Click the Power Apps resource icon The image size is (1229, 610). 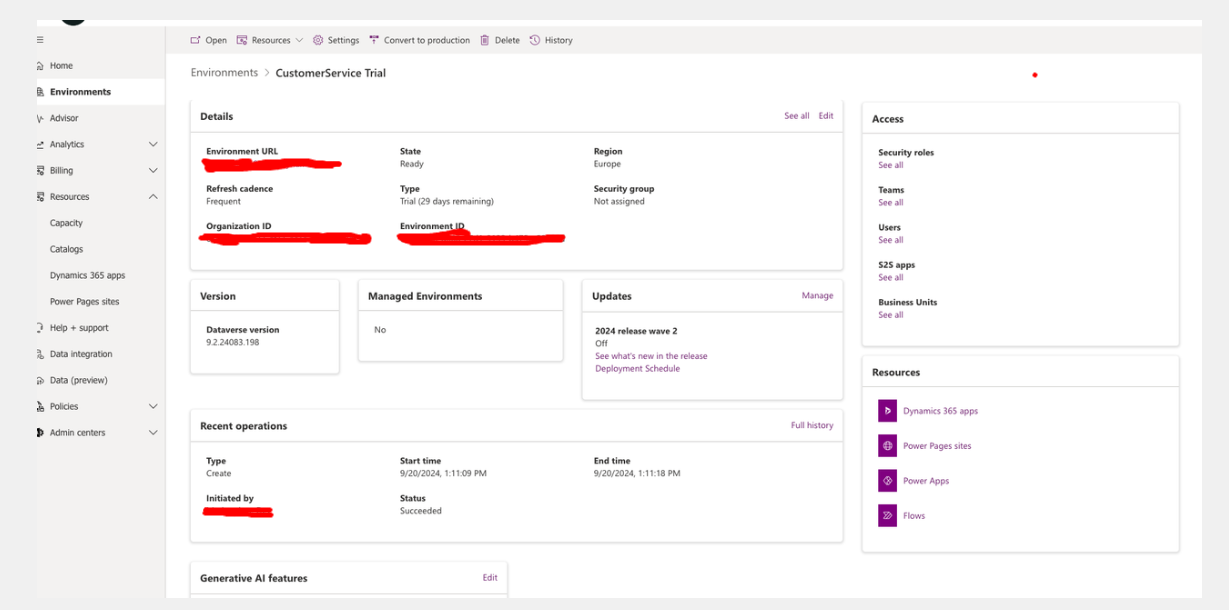click(887, 481)
